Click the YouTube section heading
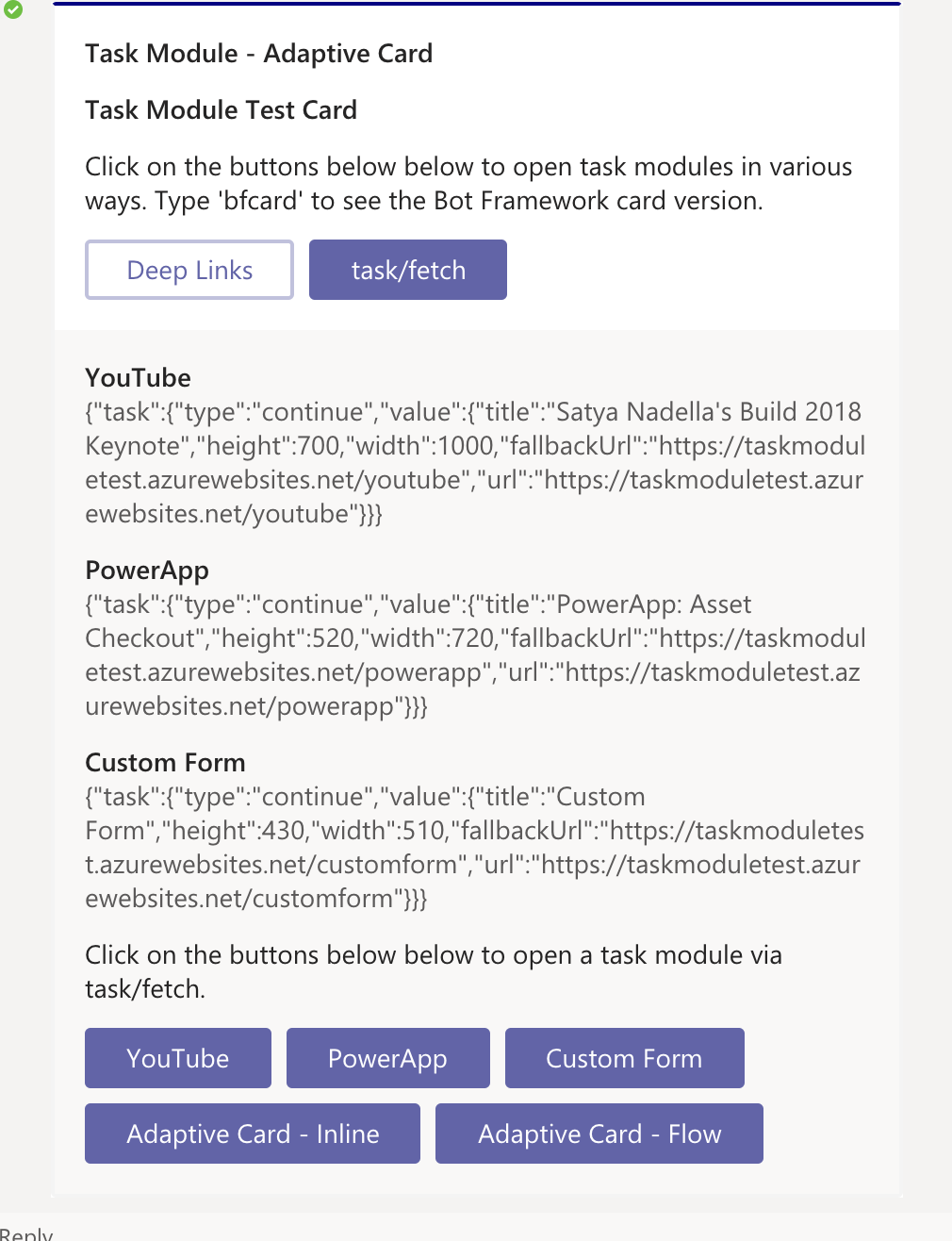952x1241 pixels. pos(138,377)
